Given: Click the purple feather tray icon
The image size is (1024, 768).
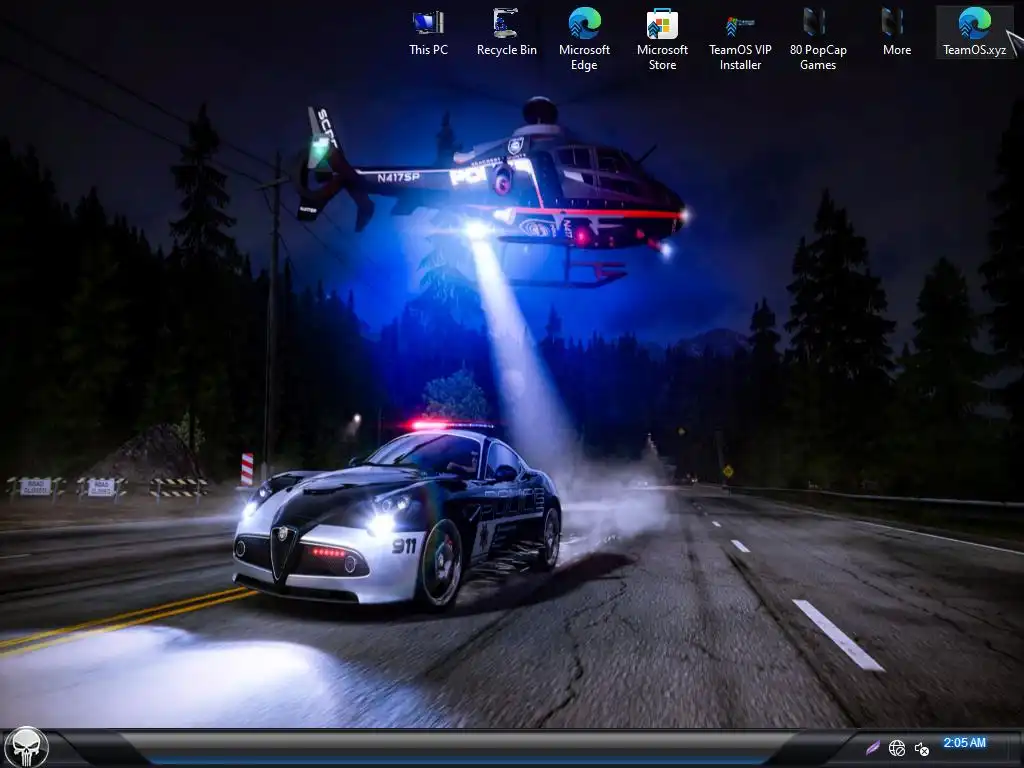Looking at the screenshot, I should 872,748.
